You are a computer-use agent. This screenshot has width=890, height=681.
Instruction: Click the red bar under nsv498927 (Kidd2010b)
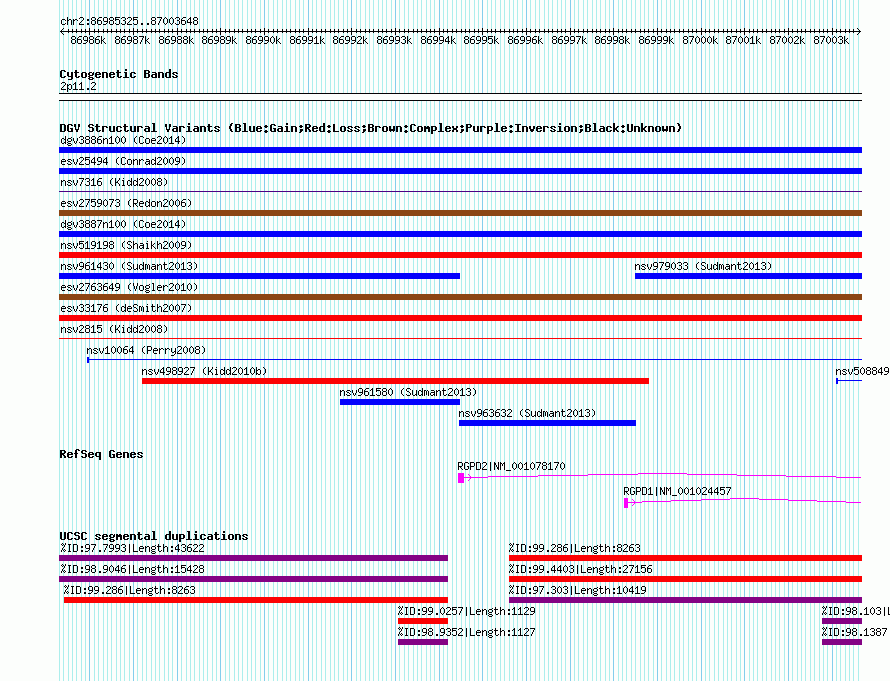[395, 381]
